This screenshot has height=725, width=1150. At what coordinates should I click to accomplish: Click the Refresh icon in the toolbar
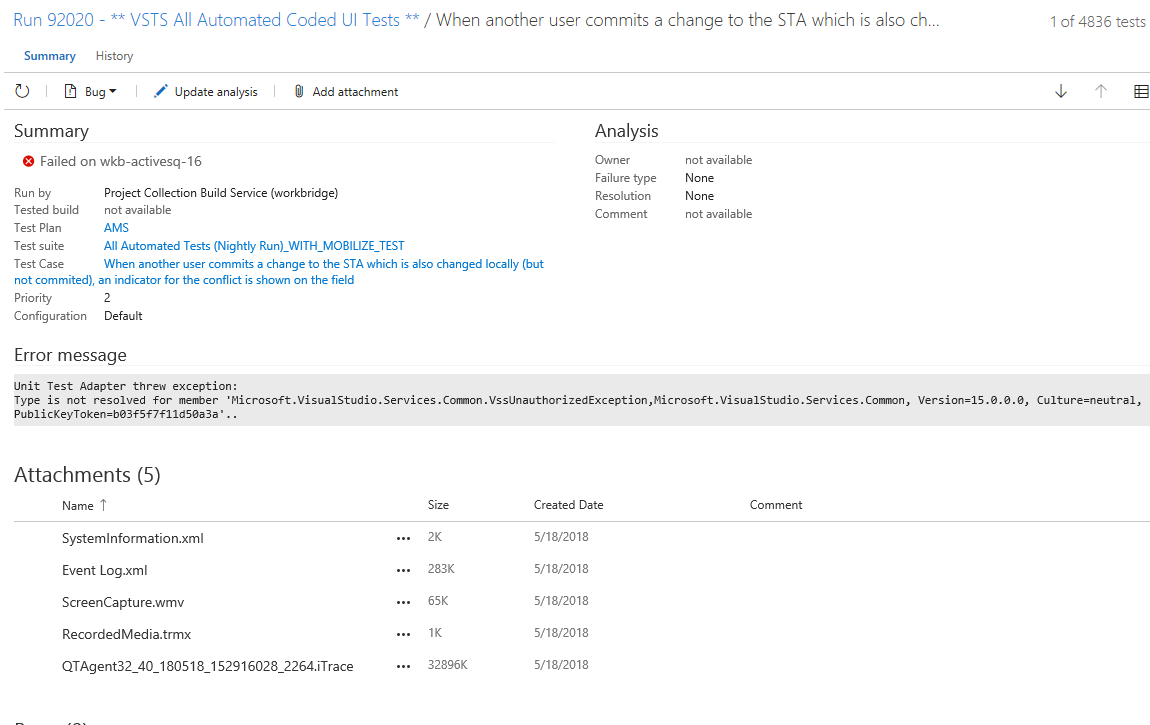point(22,90)
